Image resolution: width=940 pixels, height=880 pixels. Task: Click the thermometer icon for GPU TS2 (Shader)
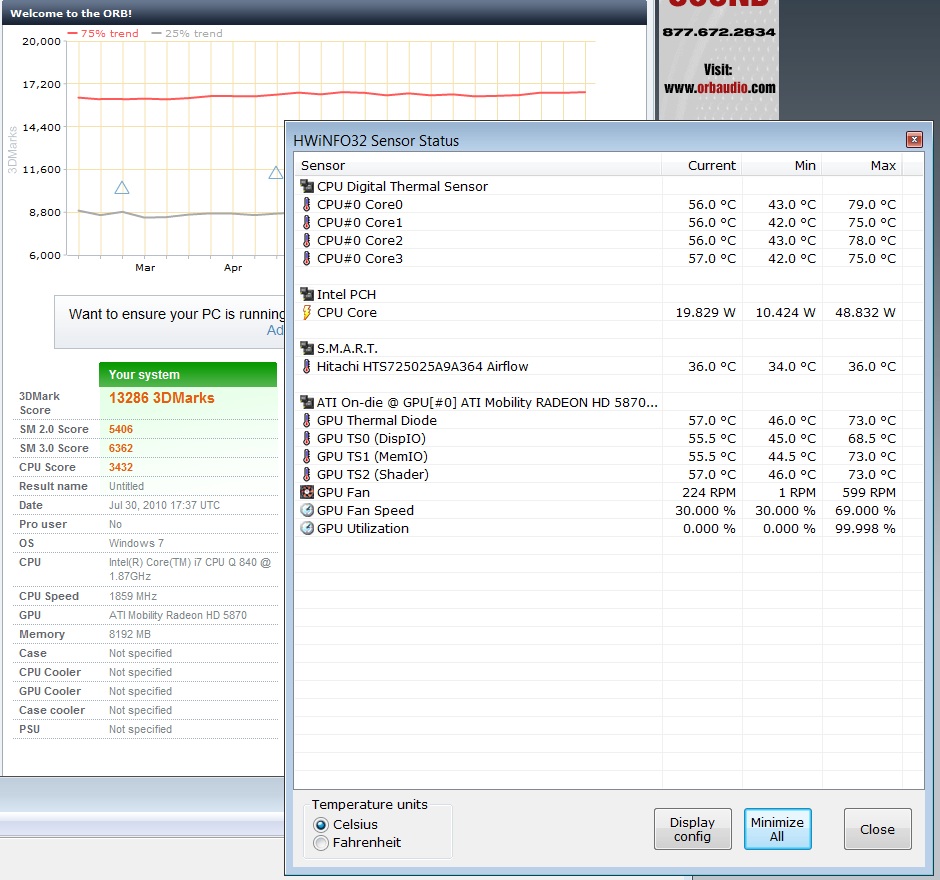tap(307, 474)
